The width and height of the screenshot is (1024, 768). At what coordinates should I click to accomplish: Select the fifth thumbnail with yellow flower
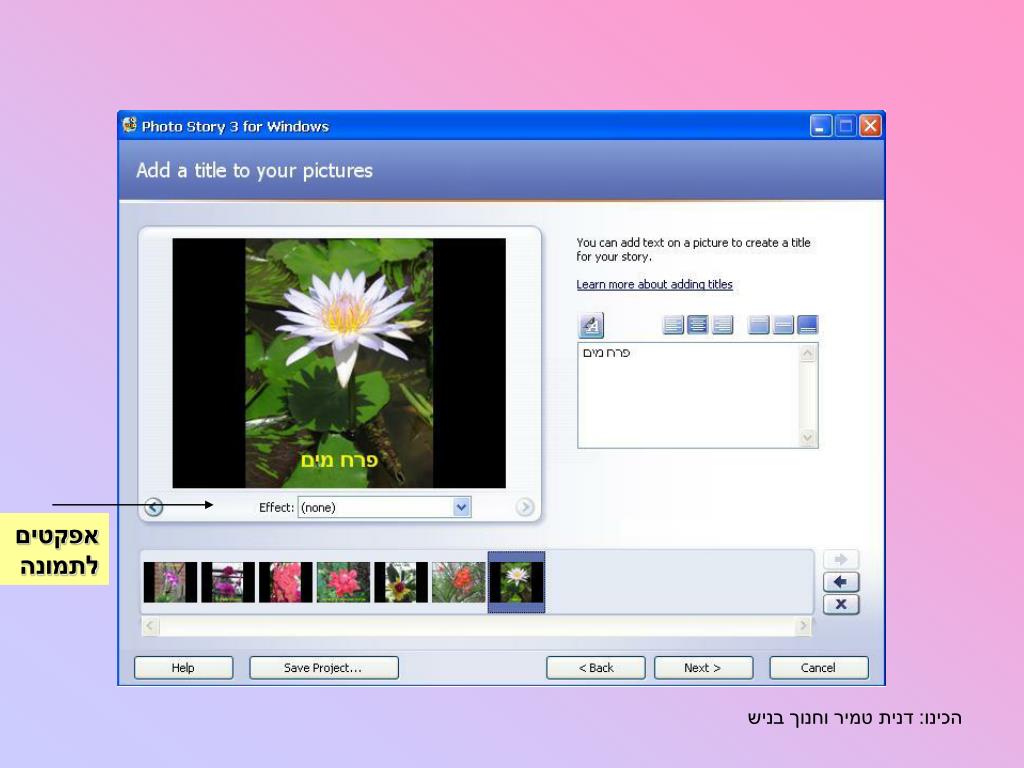coord(401,582)
